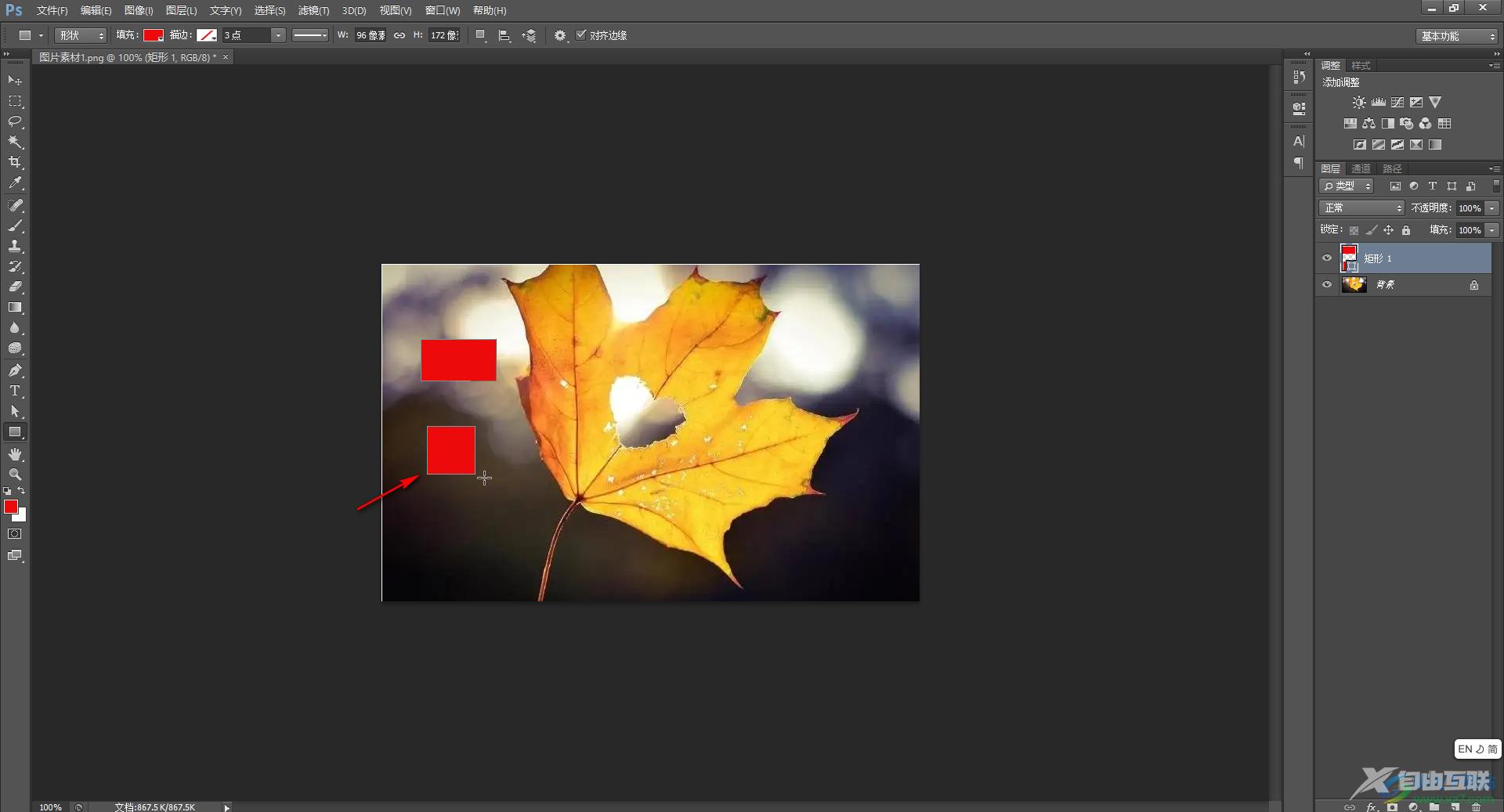The width and height of the screenshot is (1504, 812).
Task: Select the Brush tool
Action: coord(15,226)
